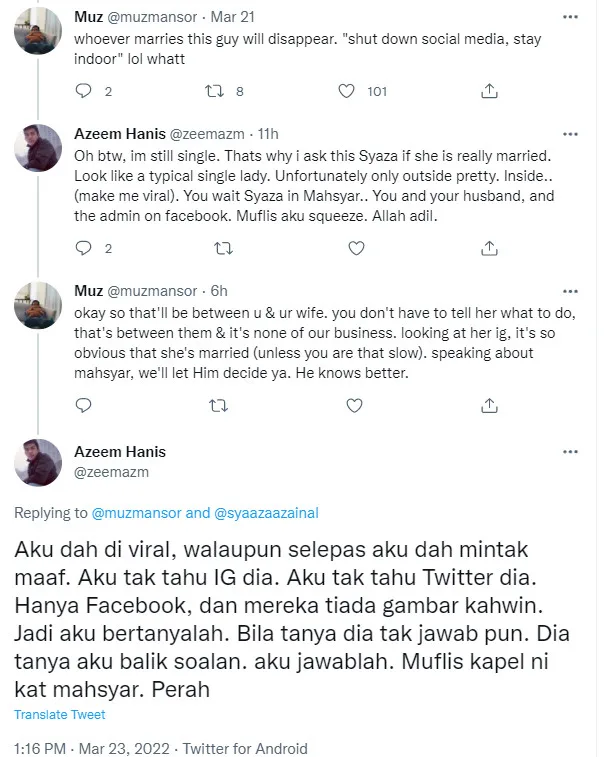Open more options on Muz's Mar 21 tweet
The width and height of the screenshot is (605, 757).
click(x=569, y=17)
